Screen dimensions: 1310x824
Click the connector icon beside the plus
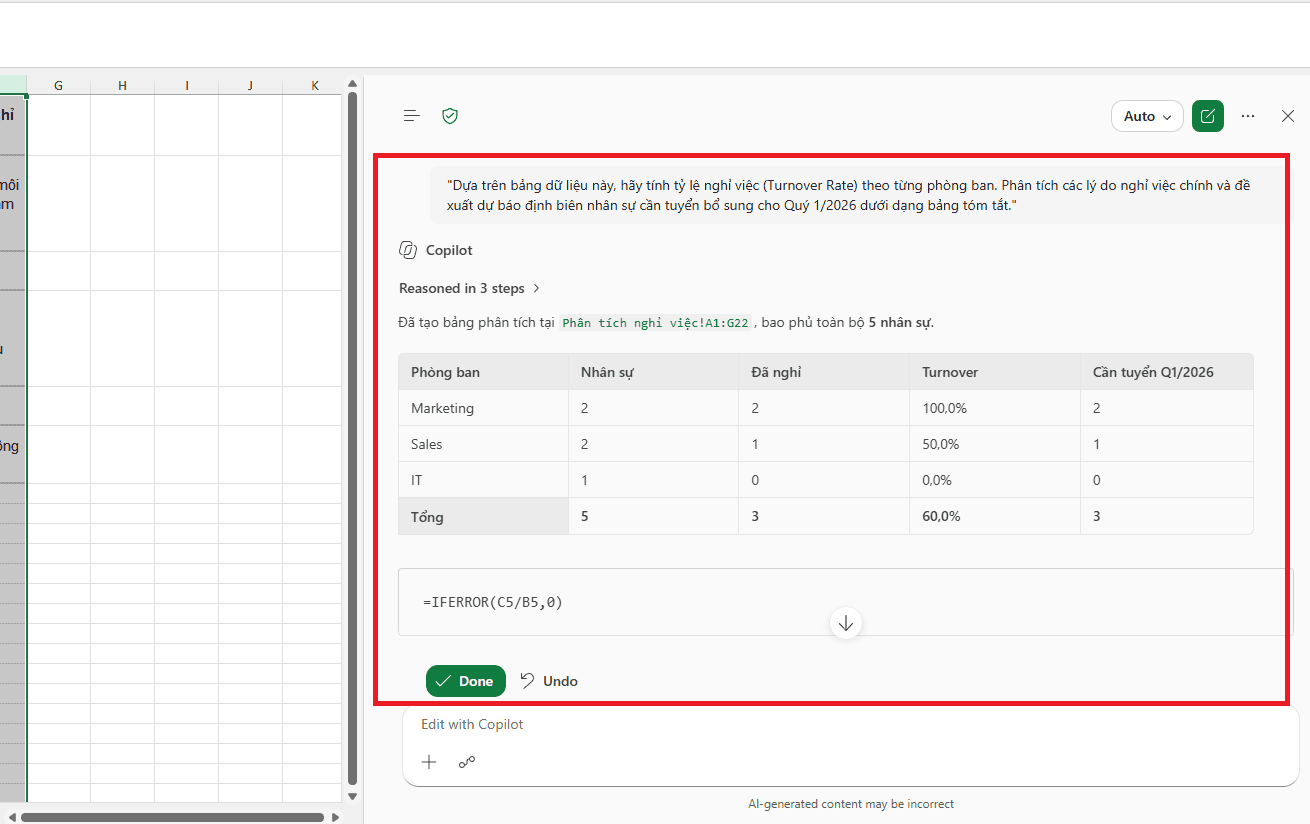pos(467,762)
